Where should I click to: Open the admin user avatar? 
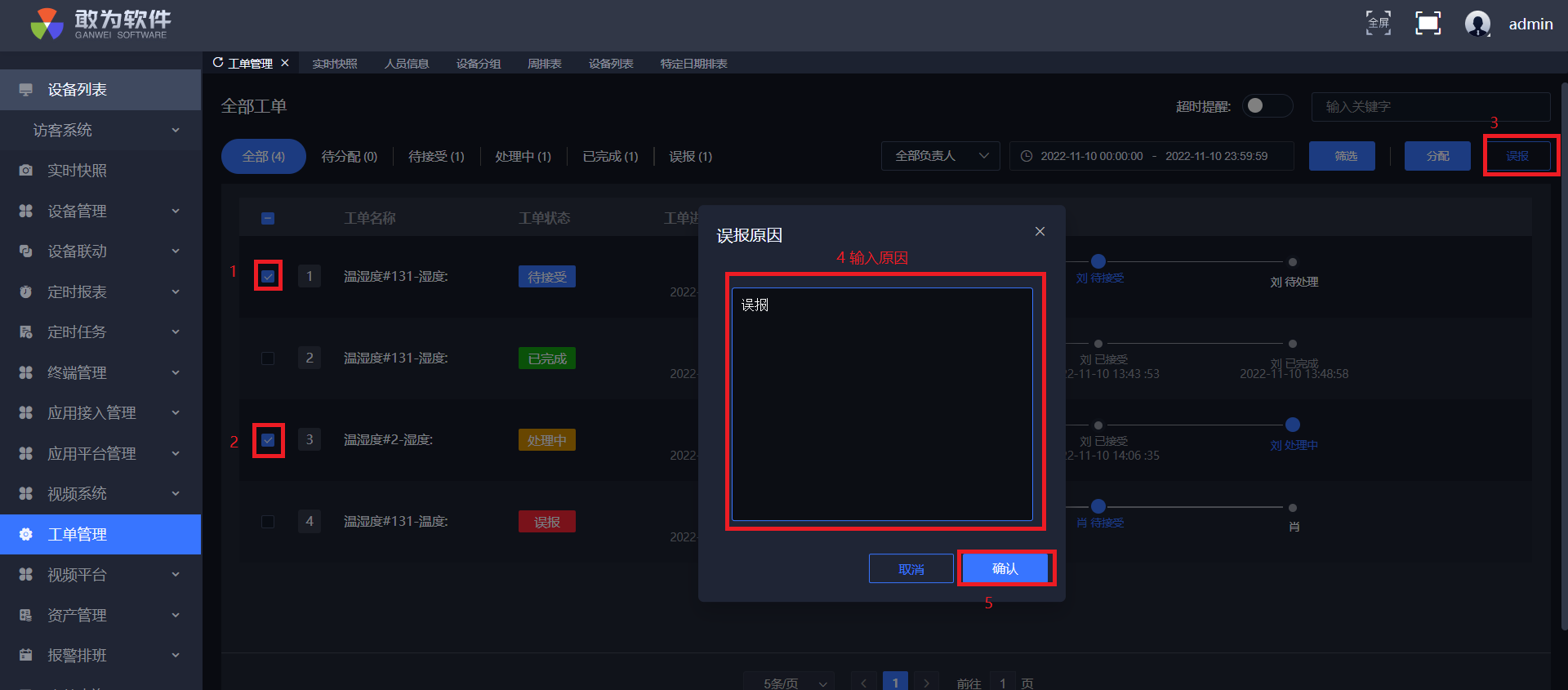pyautogui.click(x=1477, y=24)
